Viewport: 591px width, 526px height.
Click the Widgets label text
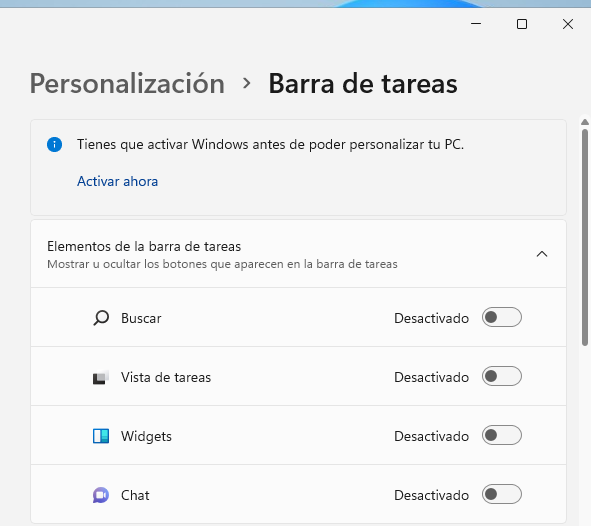pyautogui.click(x=146, y=436)
